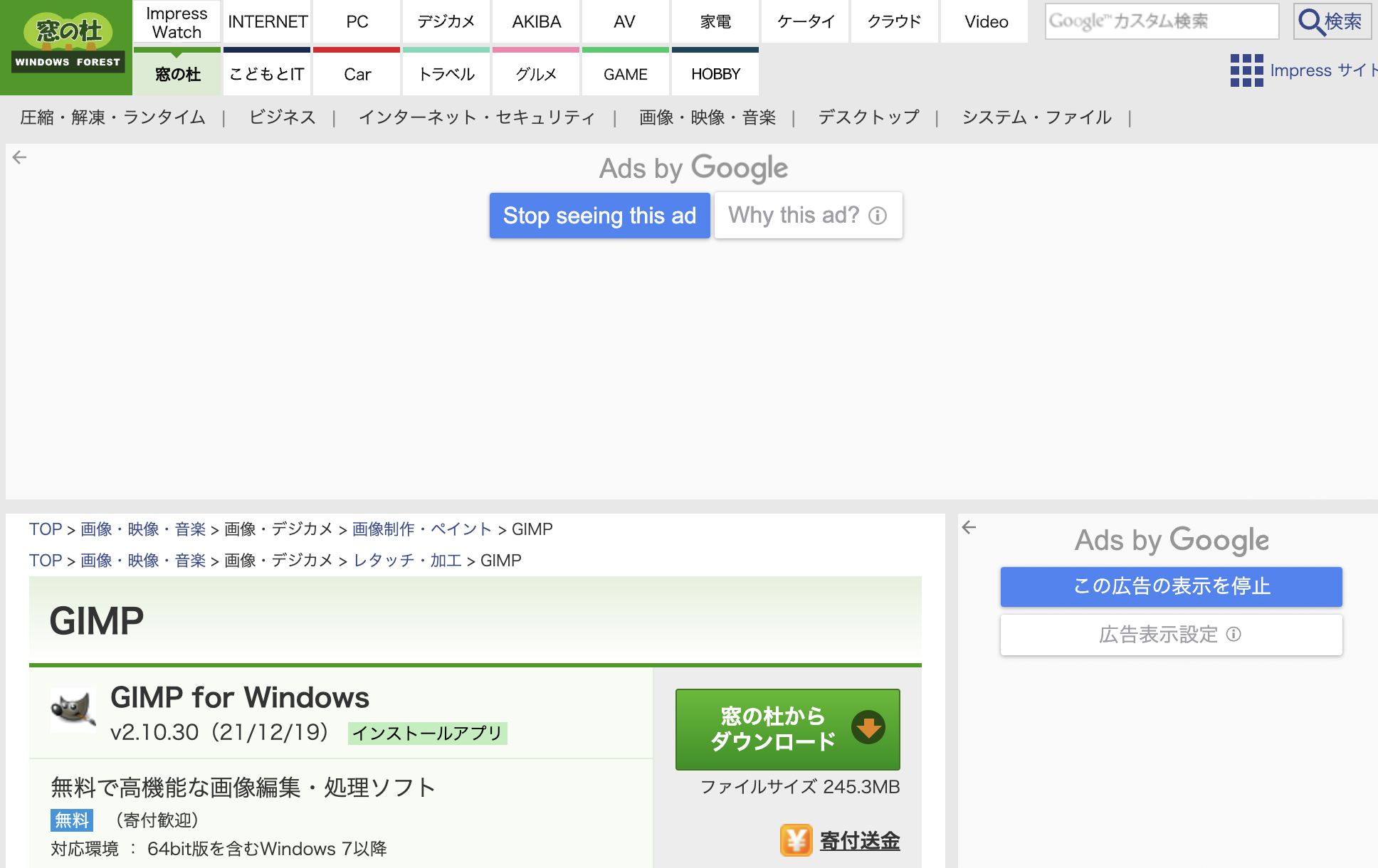
Task: Open ビジネス category menu
Action: tap(282, 117)
